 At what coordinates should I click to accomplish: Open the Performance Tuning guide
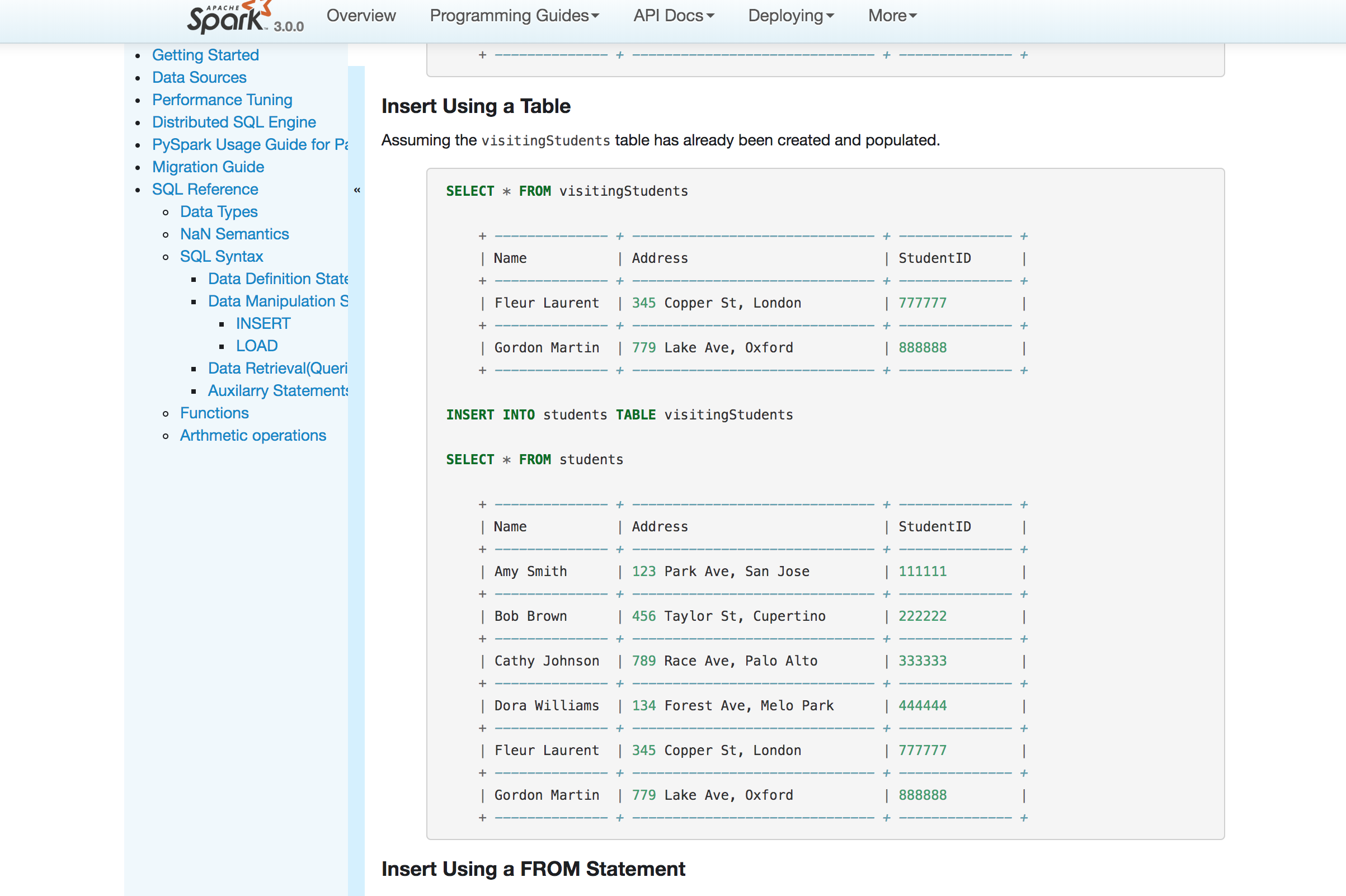tap(222, 100)
